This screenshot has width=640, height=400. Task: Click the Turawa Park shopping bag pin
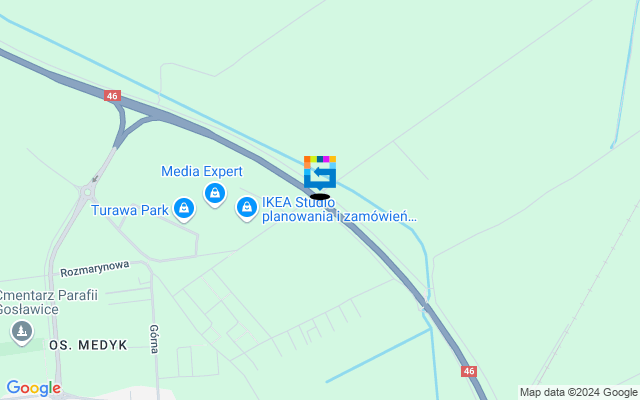(184, 209)
